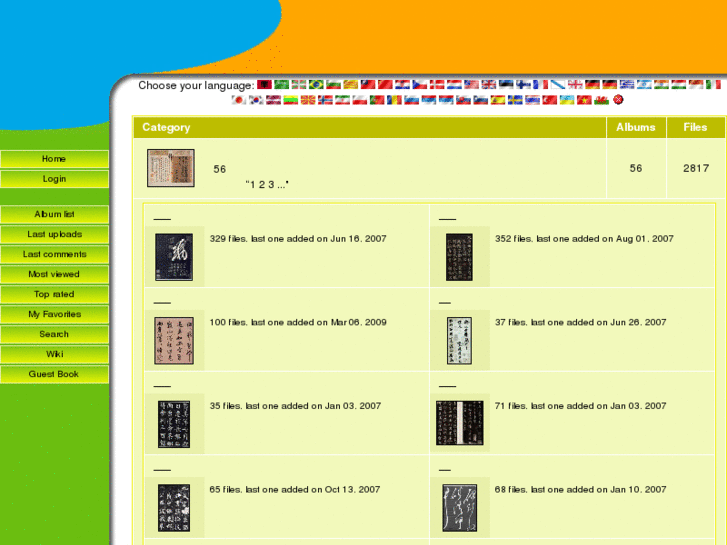Open album thumbnail with 37 files
This screenshot has height=545, width=727.
pos(459,340)
